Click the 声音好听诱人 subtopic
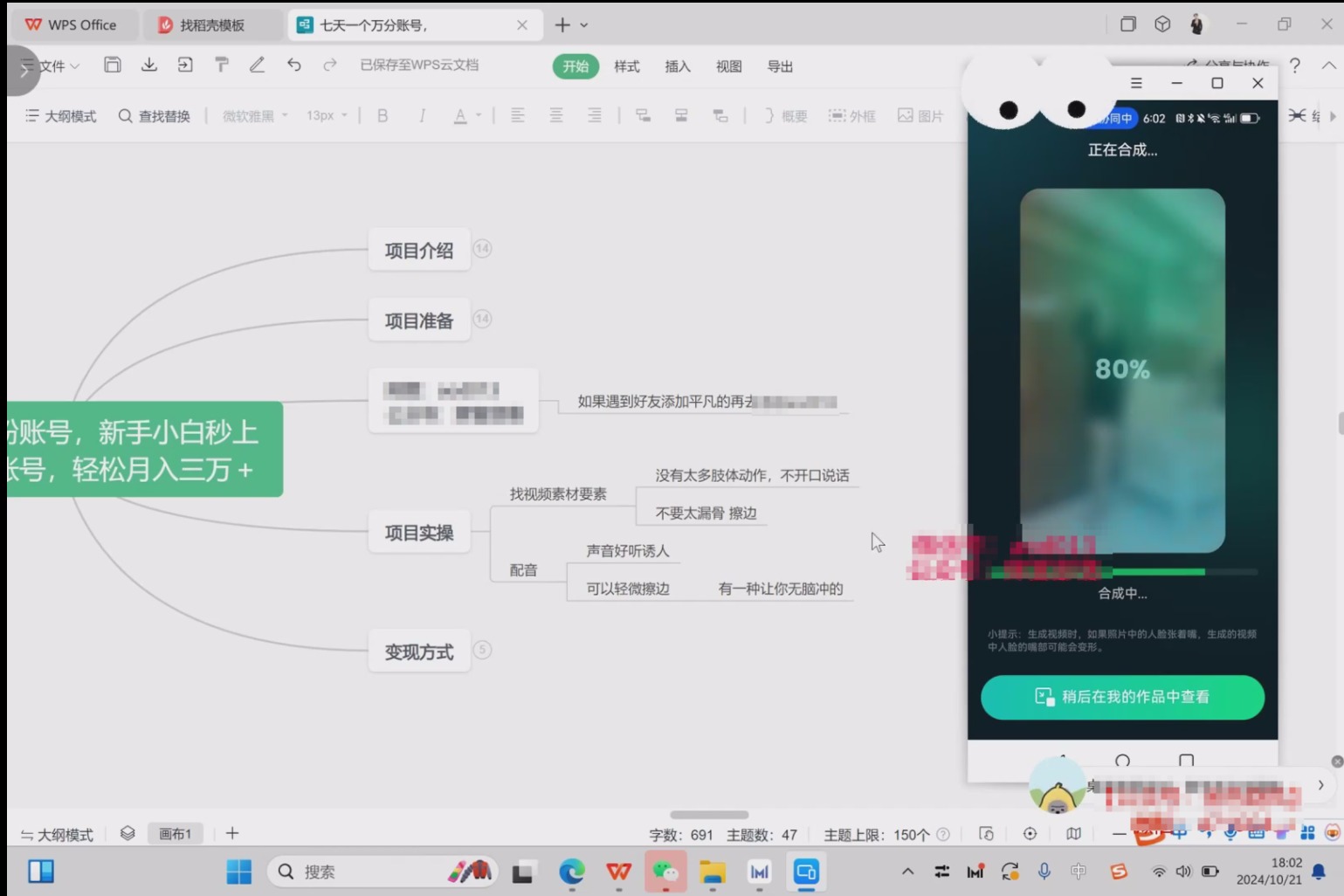 [x=628, y=551]
